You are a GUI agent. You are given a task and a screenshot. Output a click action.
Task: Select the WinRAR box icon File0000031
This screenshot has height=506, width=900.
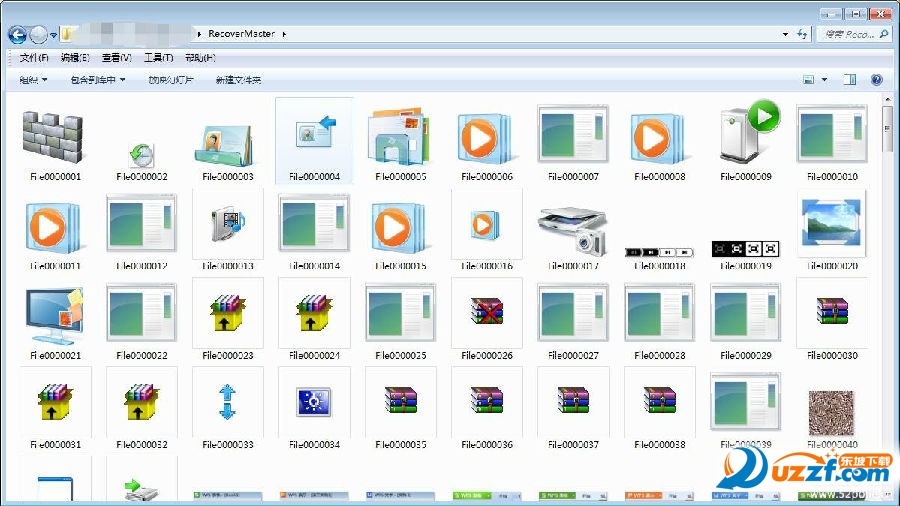(55, 402)
